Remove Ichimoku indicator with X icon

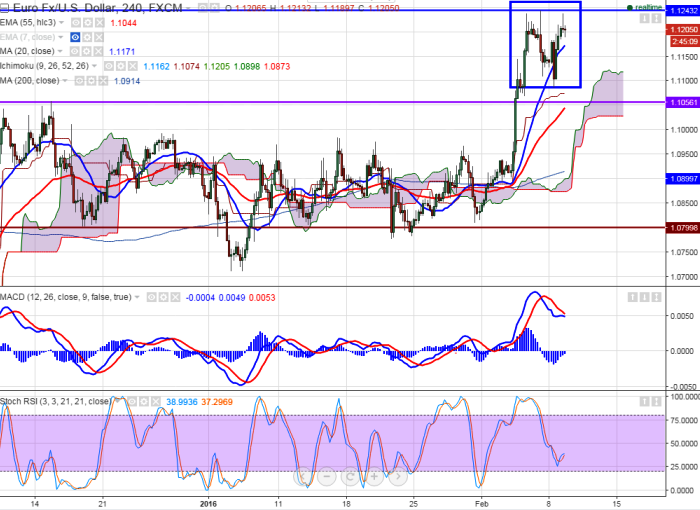133,66
